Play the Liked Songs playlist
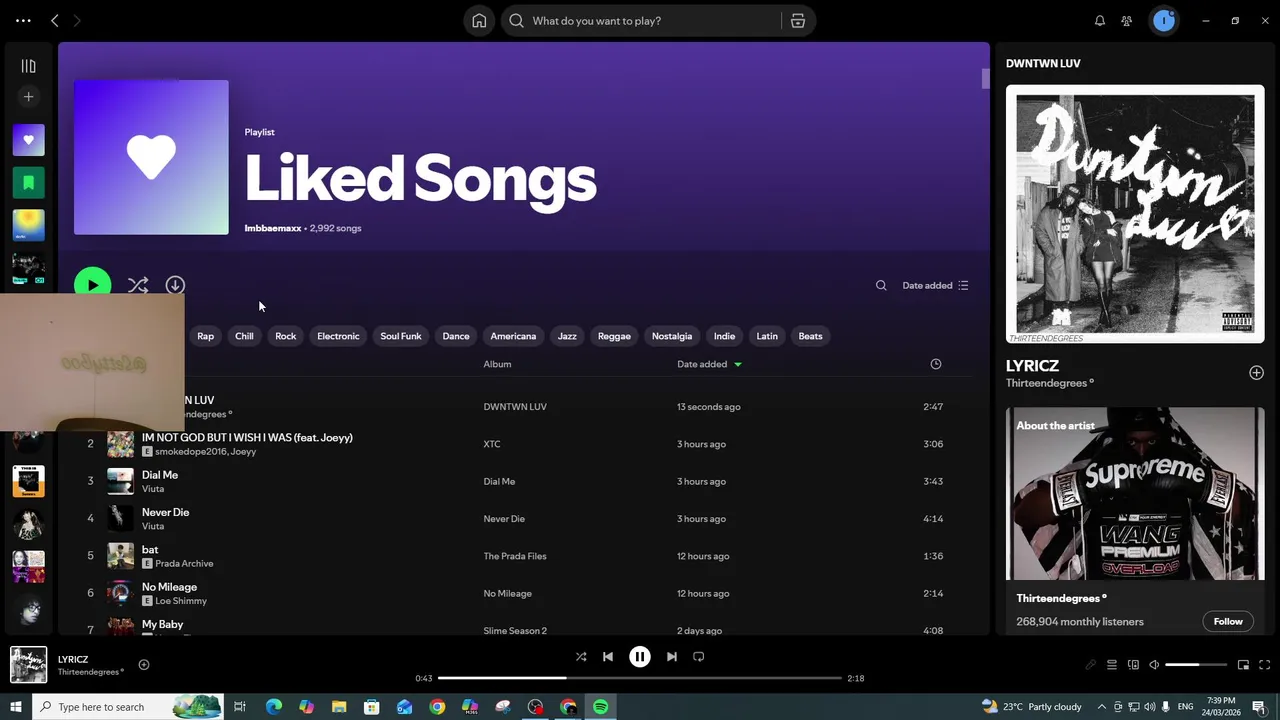1280x720 pixels. [93, 285]
